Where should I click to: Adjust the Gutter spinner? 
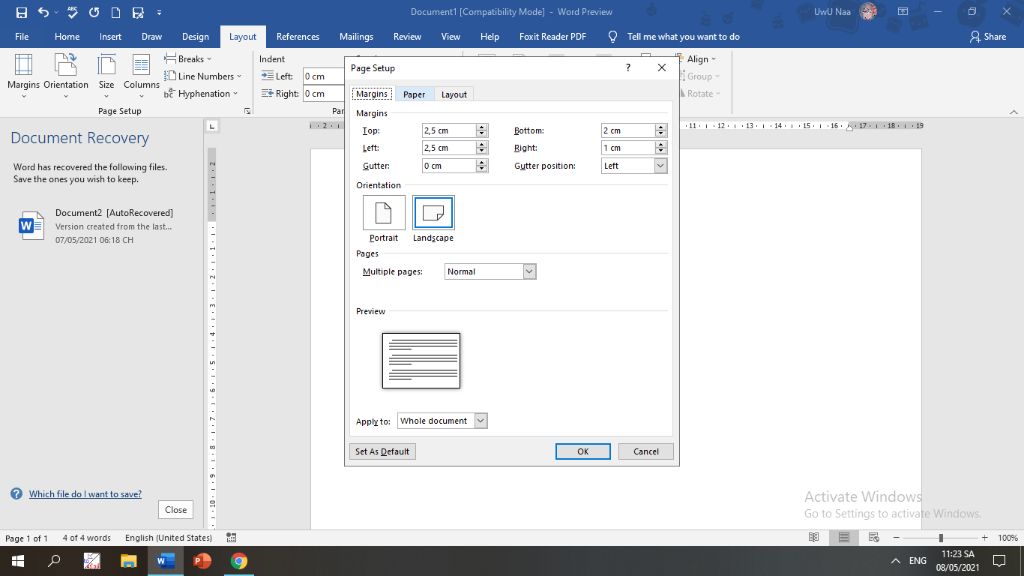(x=482, y=166)
